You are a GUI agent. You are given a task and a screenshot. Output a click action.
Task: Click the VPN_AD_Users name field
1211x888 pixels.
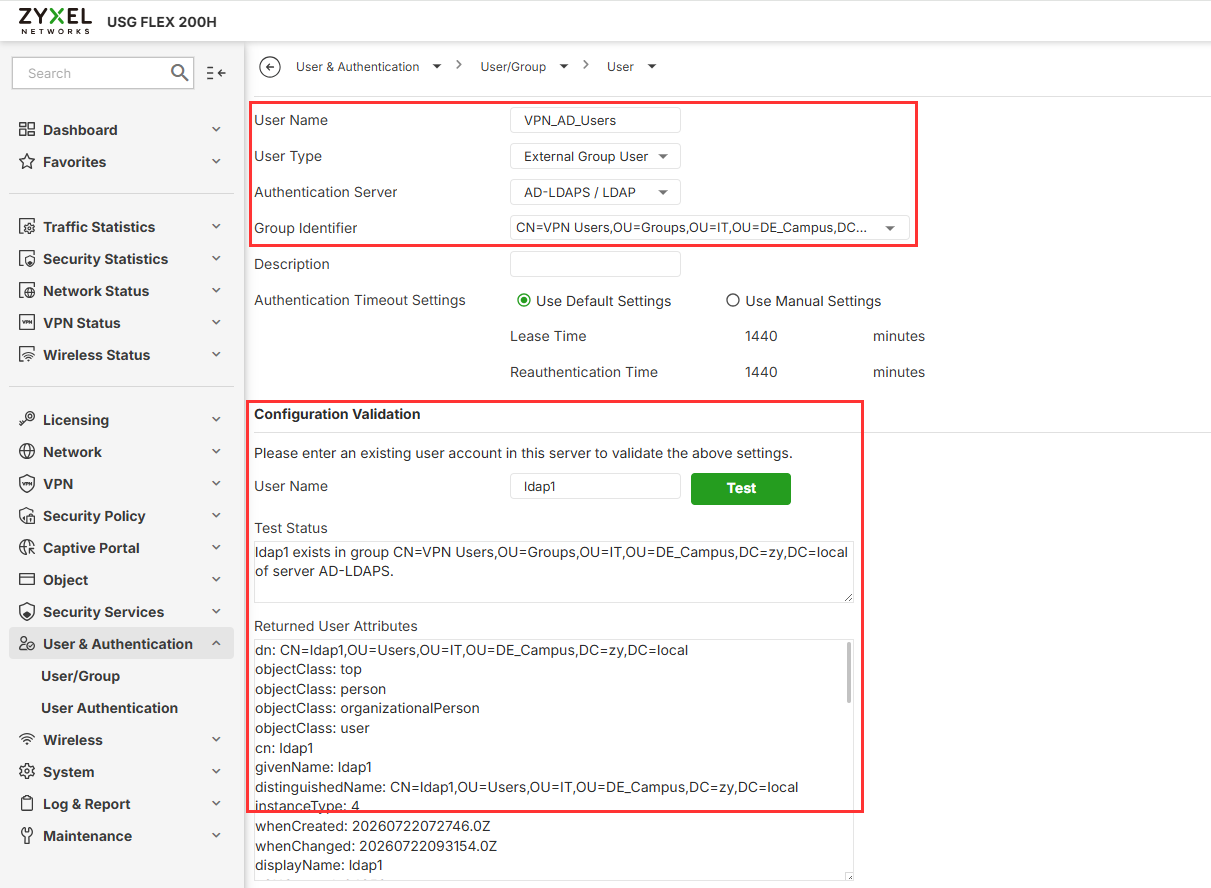tap(595, 120)
